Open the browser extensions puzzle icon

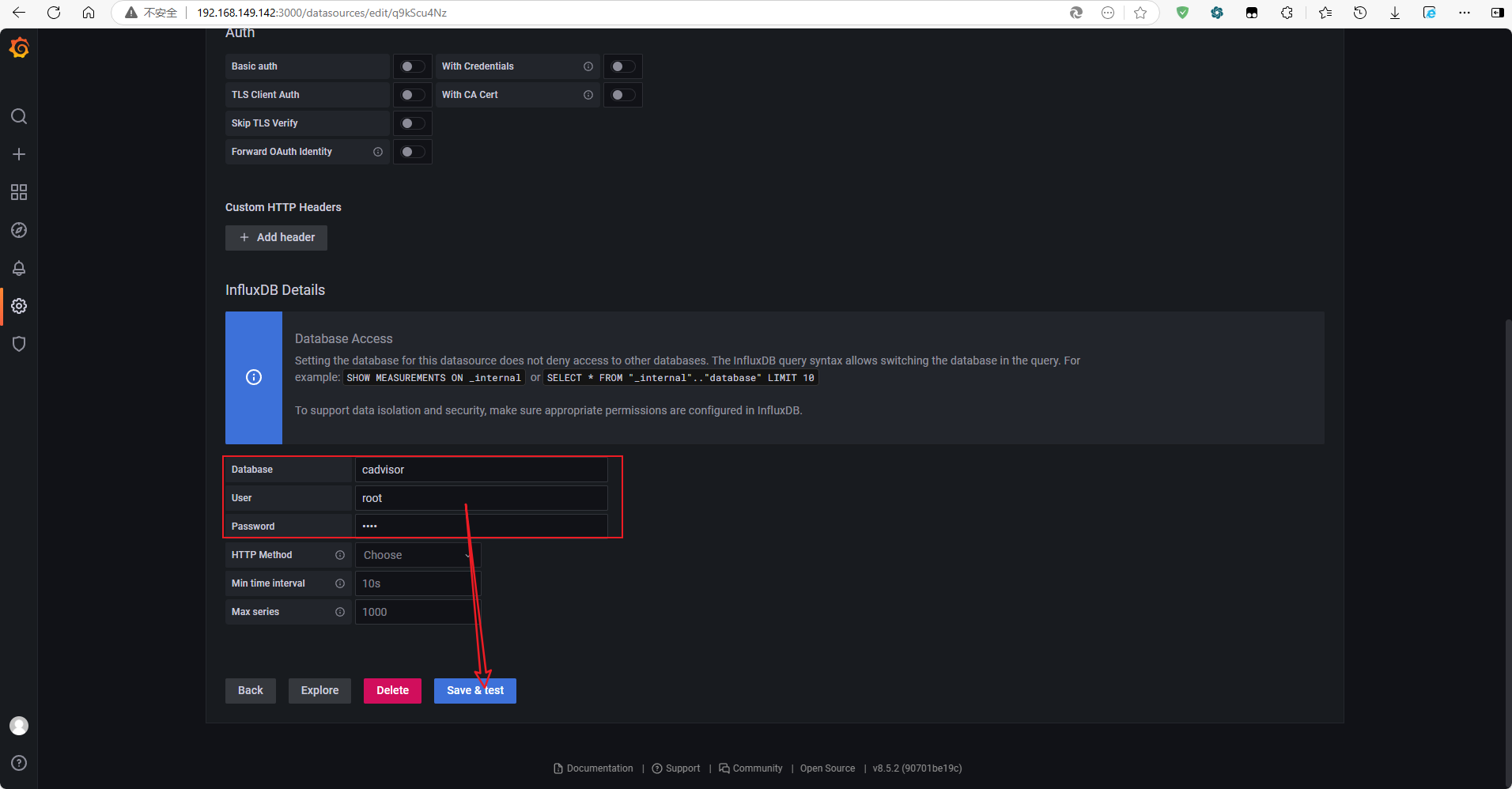click(x=1287, y=13)
